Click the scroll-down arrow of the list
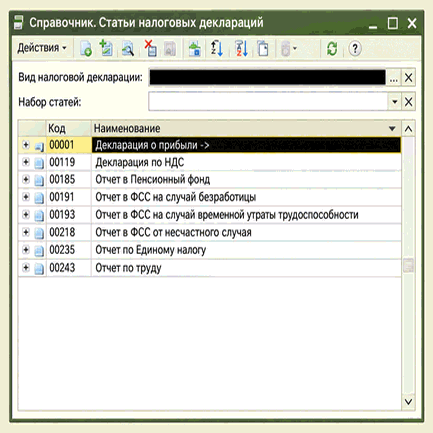Screen dimensions: 433x433 pyautogui.click(x=408, y=402)
